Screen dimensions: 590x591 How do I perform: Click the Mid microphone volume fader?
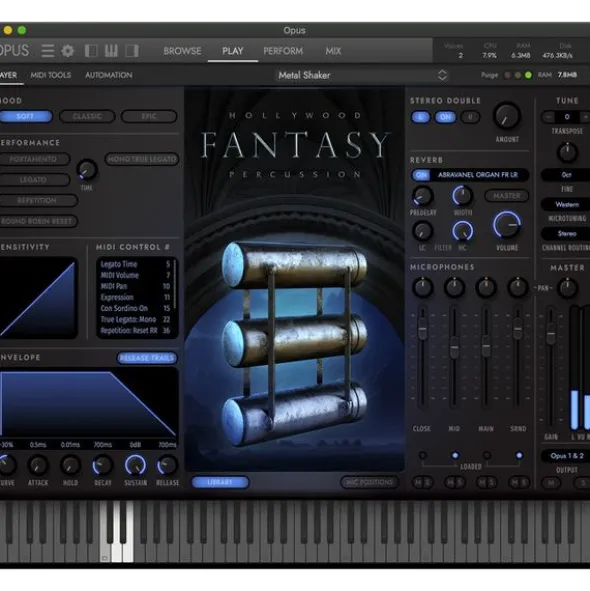point(454,347)
